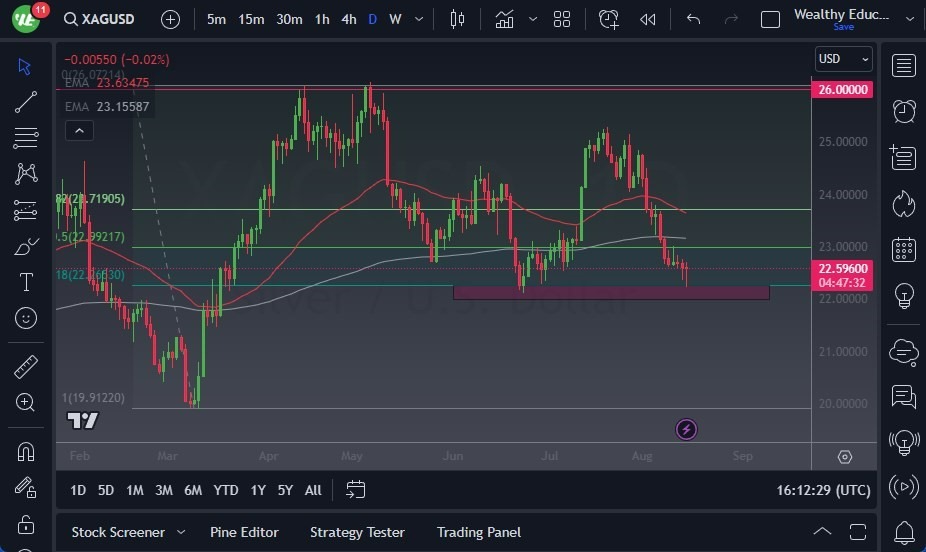The width and height of the screenshot is (926, 552).
Task: Open the calendar panel in right sidebar
Action: [904, 249]
